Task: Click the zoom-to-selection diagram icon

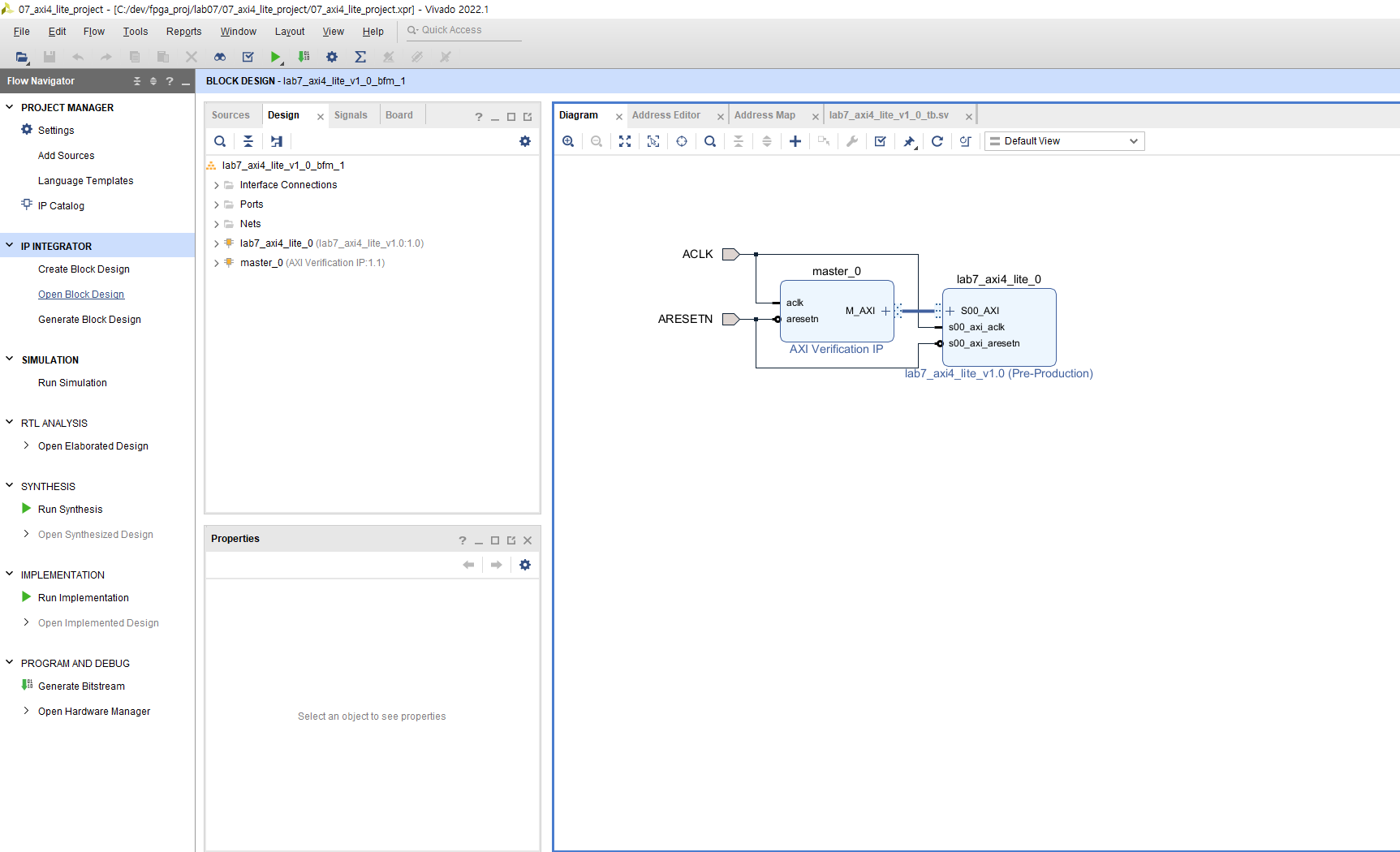Action: coord(653,141)
